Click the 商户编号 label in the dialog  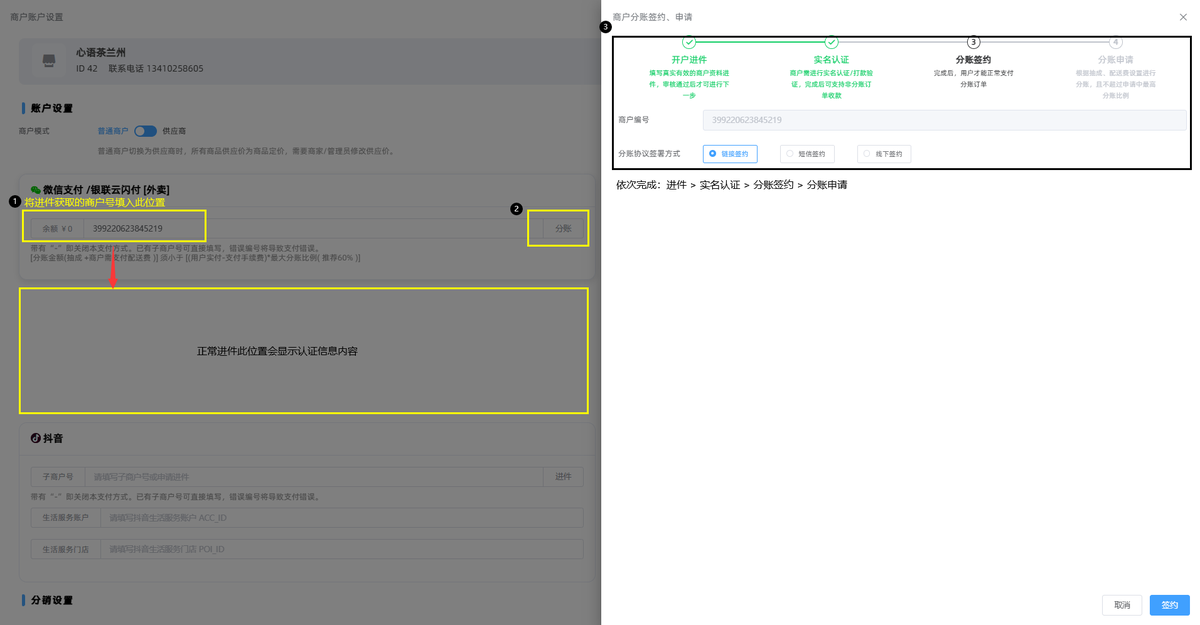[634, 120]
